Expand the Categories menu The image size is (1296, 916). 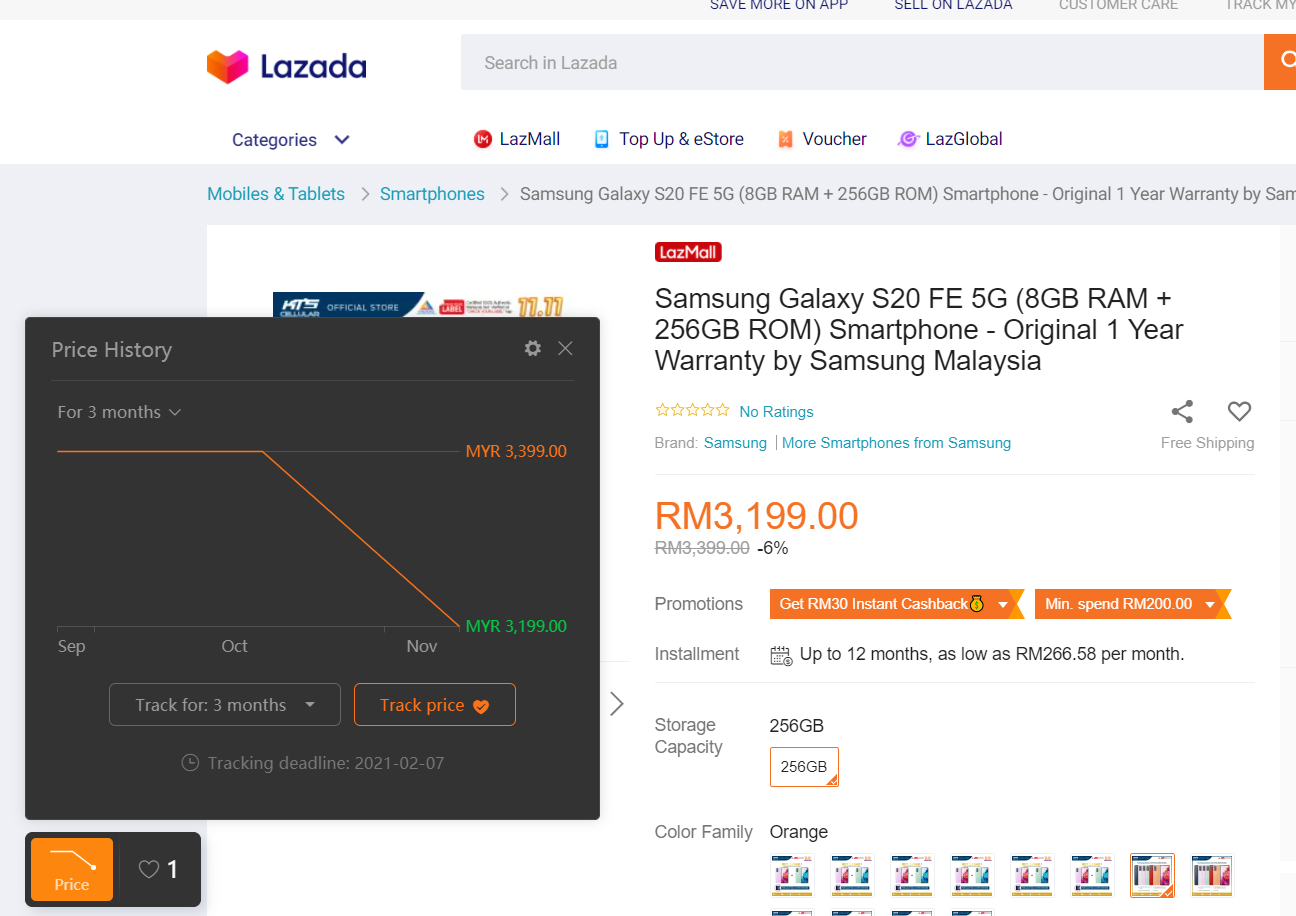click(x=290, y=140)
